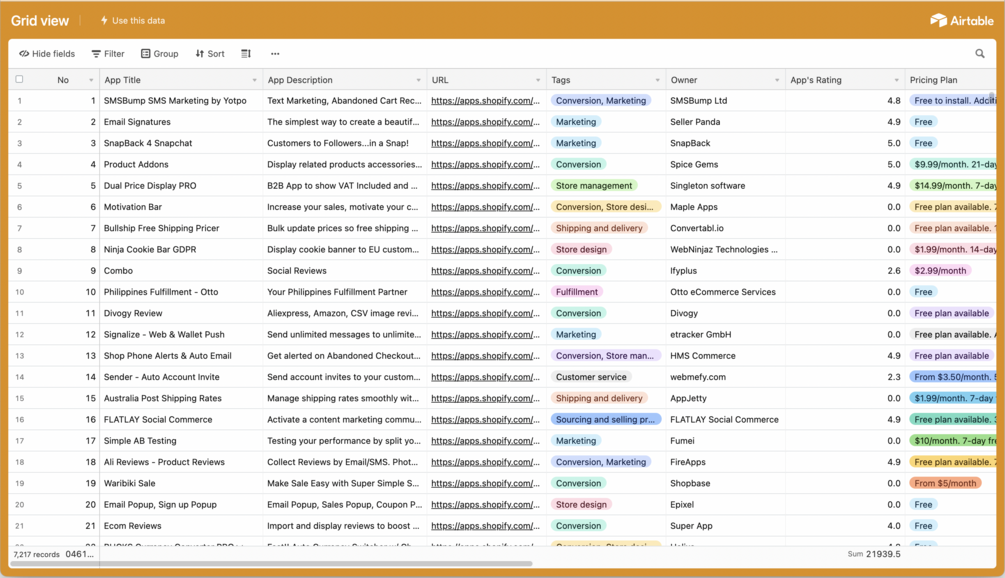This screenshot has width=1005, height=578.
Task: Click the 7,217 records count
Action: [x=37, y=554]
